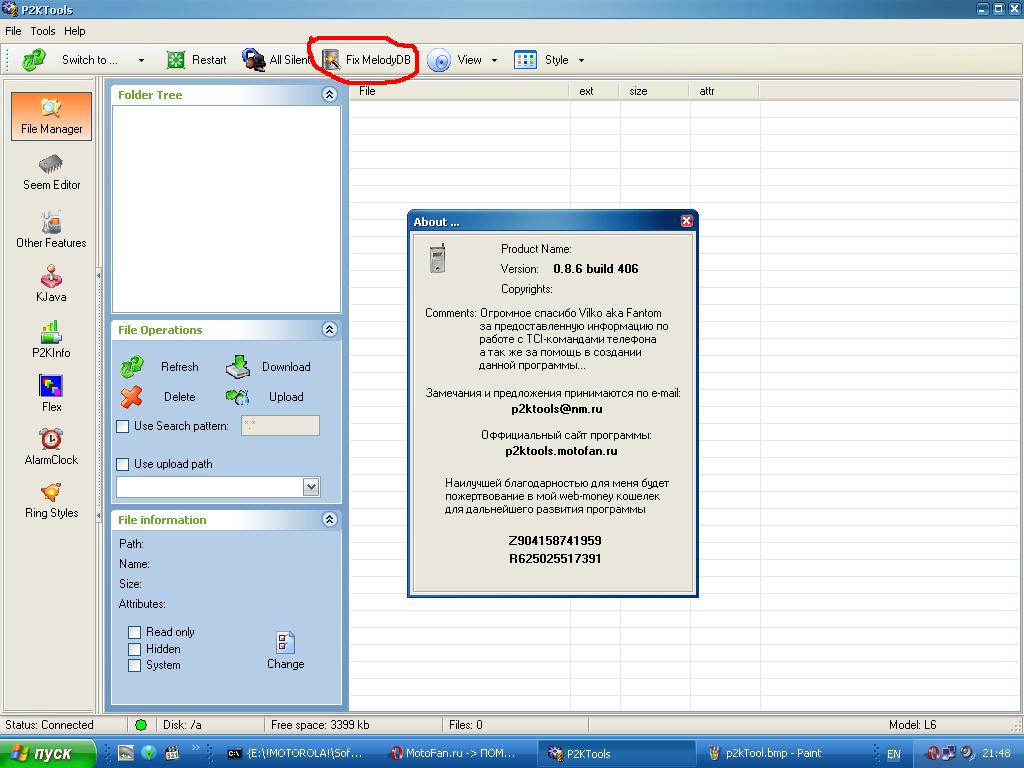The height and width of the screenshot is (768, 1024).
Task: Switch to MotoFan.ru taskbar window
Action: coord(453,754)
